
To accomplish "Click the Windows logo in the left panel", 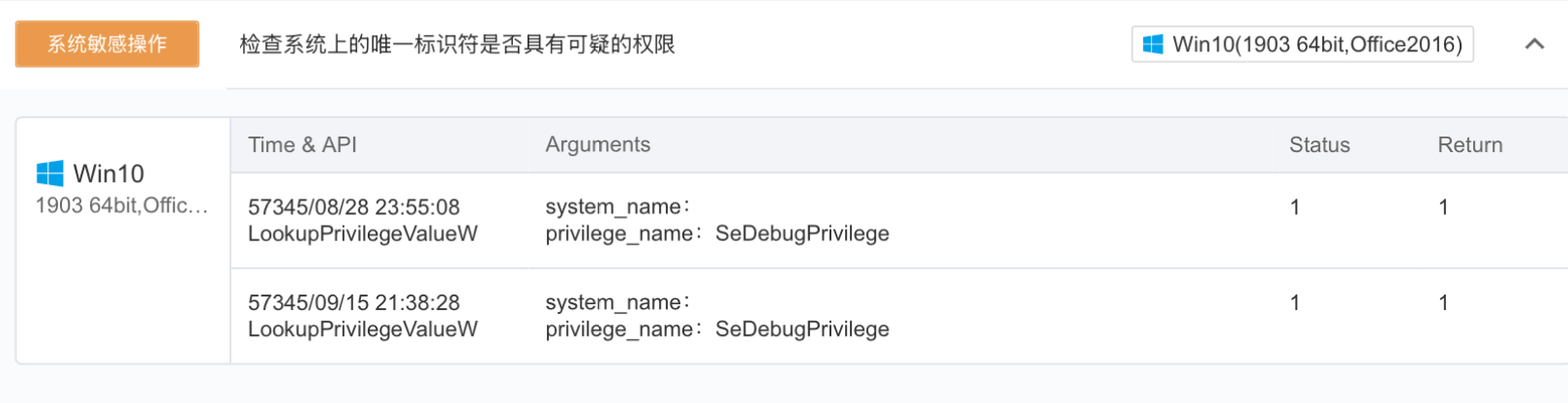I will click(x=49, y=173).
